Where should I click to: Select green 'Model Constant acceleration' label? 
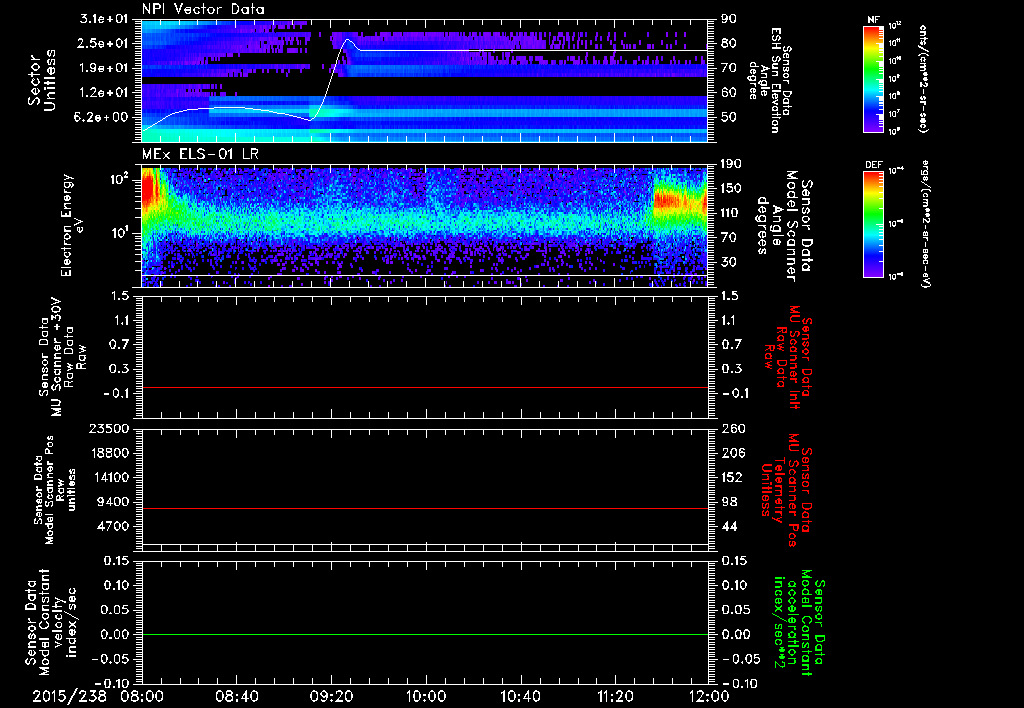click(x=799, y=622)
